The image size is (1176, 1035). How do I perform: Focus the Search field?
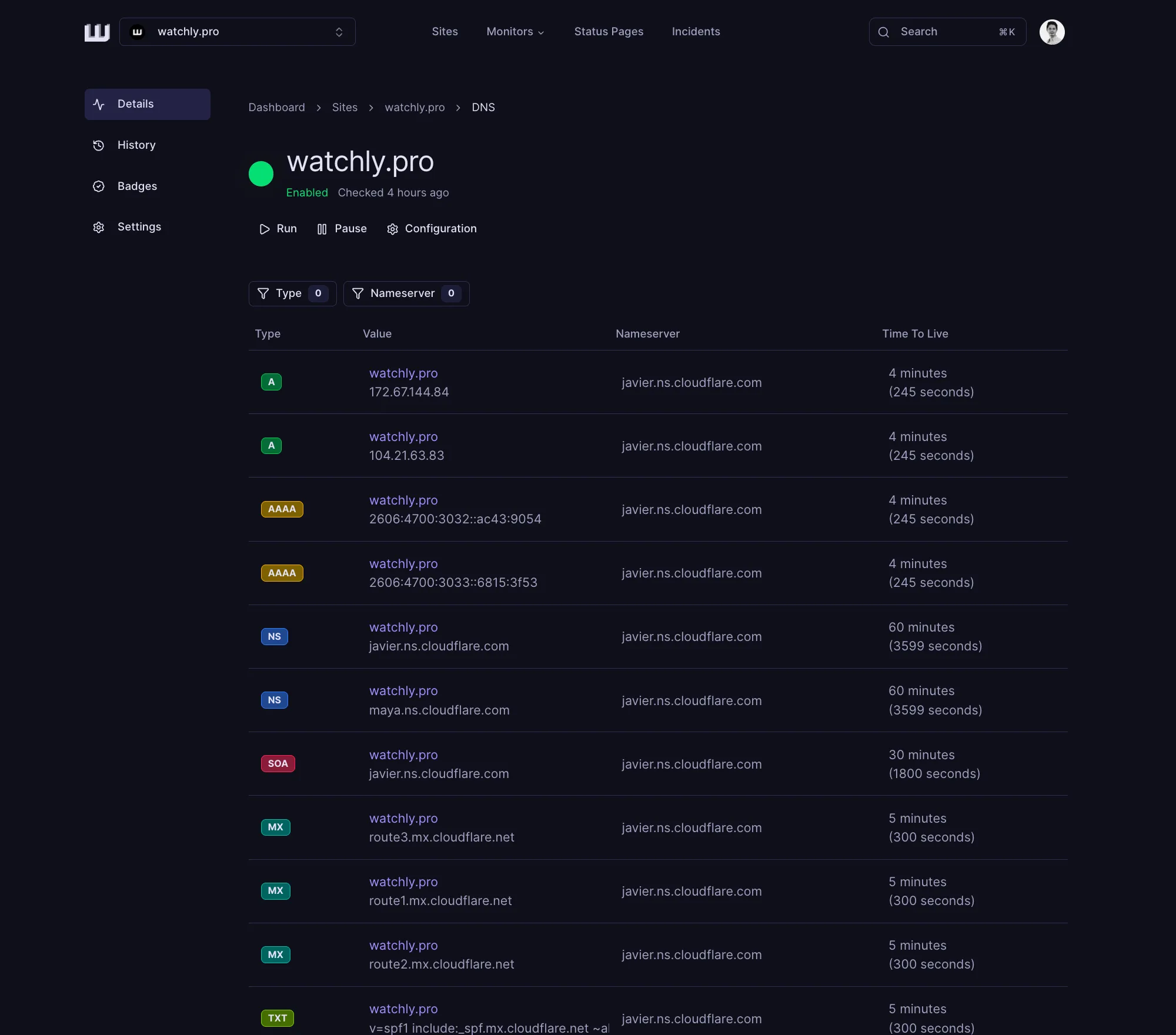point(947,32)
